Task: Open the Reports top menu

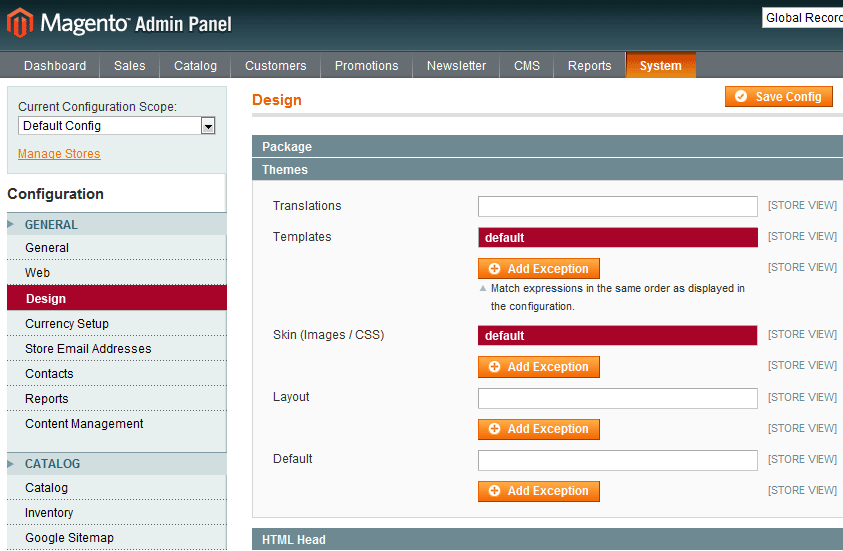Action: click(x=589, y=66)
